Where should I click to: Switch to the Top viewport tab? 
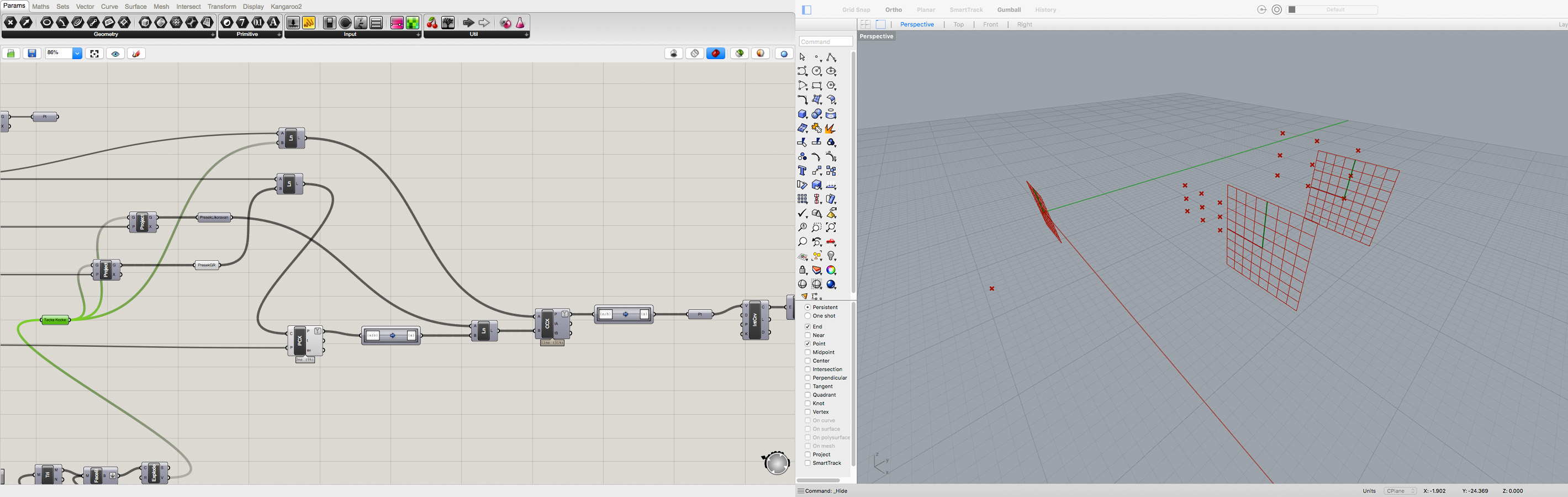pyautogui.click(x=959, y=24)
